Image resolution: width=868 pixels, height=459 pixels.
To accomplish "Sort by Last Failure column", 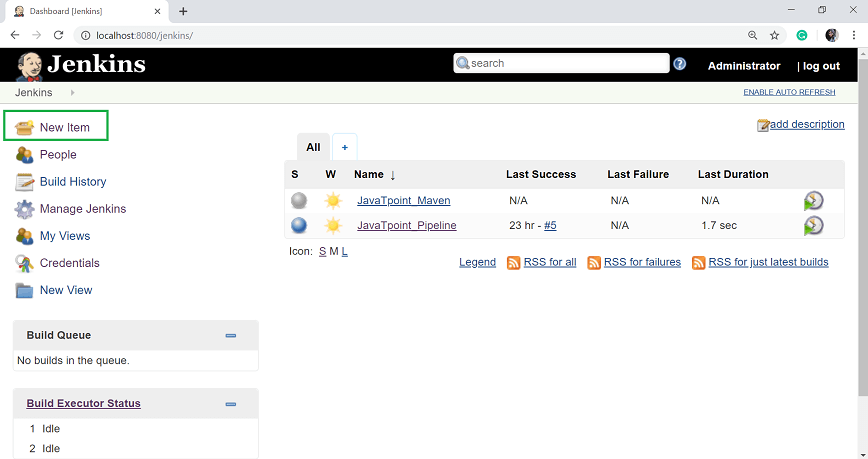I will [638, 174].
